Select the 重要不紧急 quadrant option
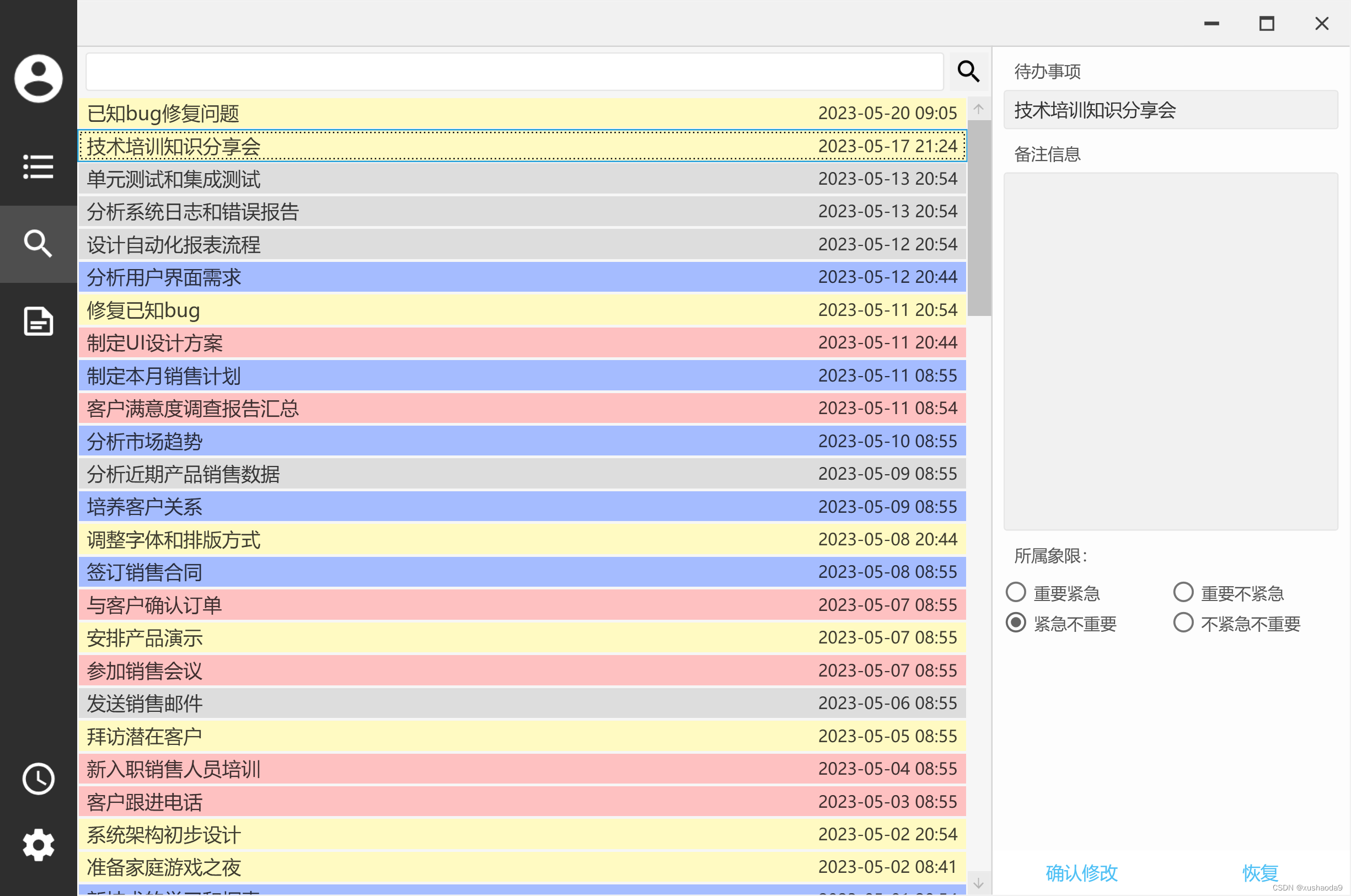1351x896 pixels. click(1183, 592)
